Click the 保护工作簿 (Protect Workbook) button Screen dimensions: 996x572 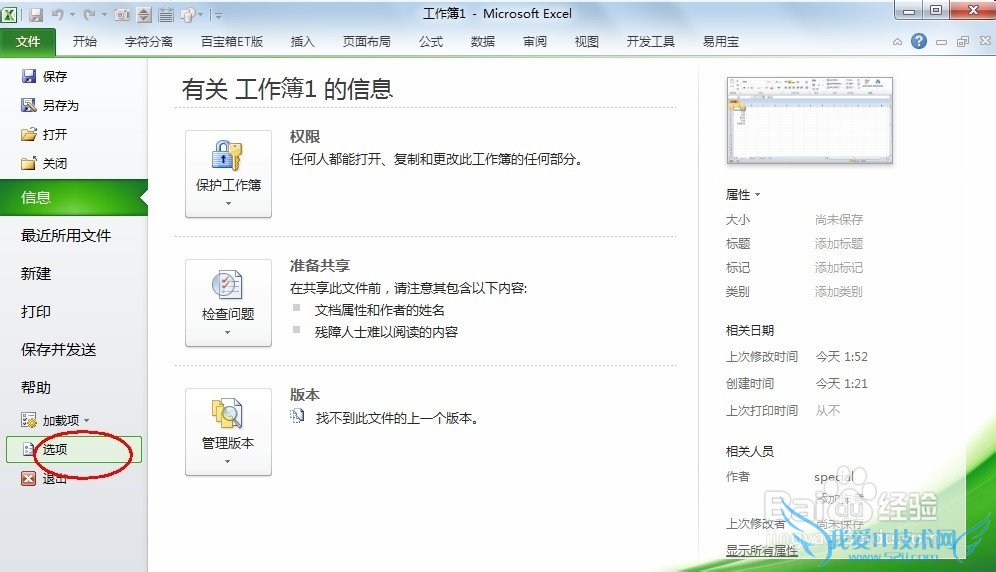228,174
